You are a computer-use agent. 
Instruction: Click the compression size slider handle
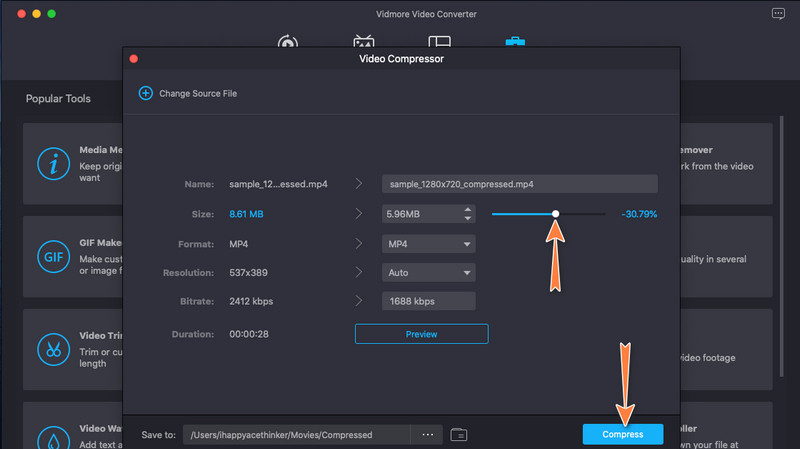pos(555,213)
